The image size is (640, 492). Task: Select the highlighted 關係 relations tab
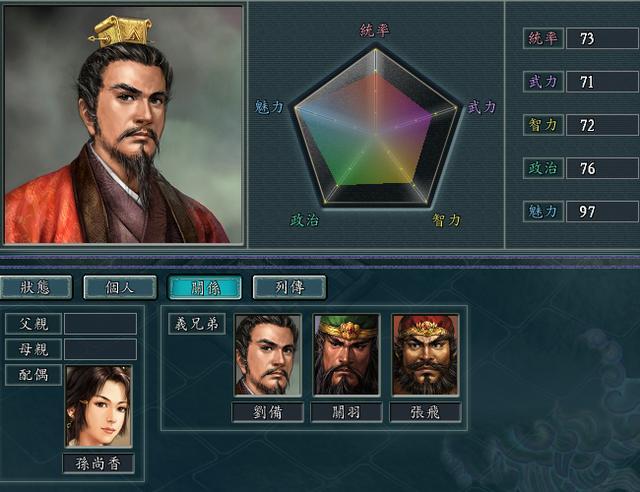click(205, 287)
